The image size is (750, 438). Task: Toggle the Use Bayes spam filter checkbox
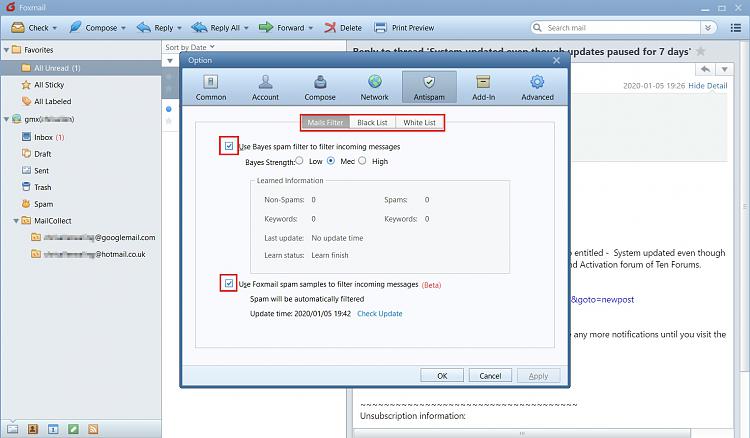tap(229, 146)
